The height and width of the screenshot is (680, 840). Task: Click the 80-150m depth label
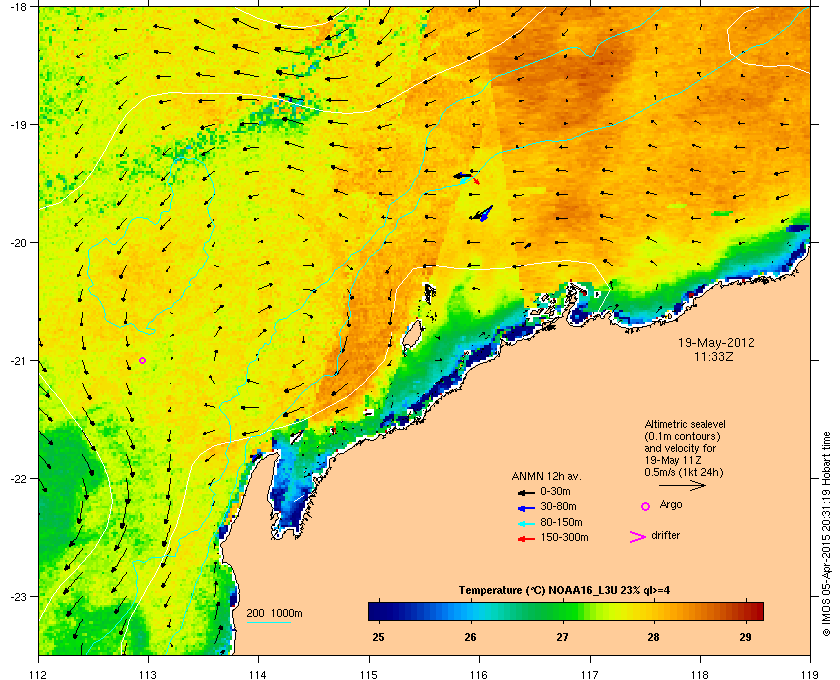[561, 522]
